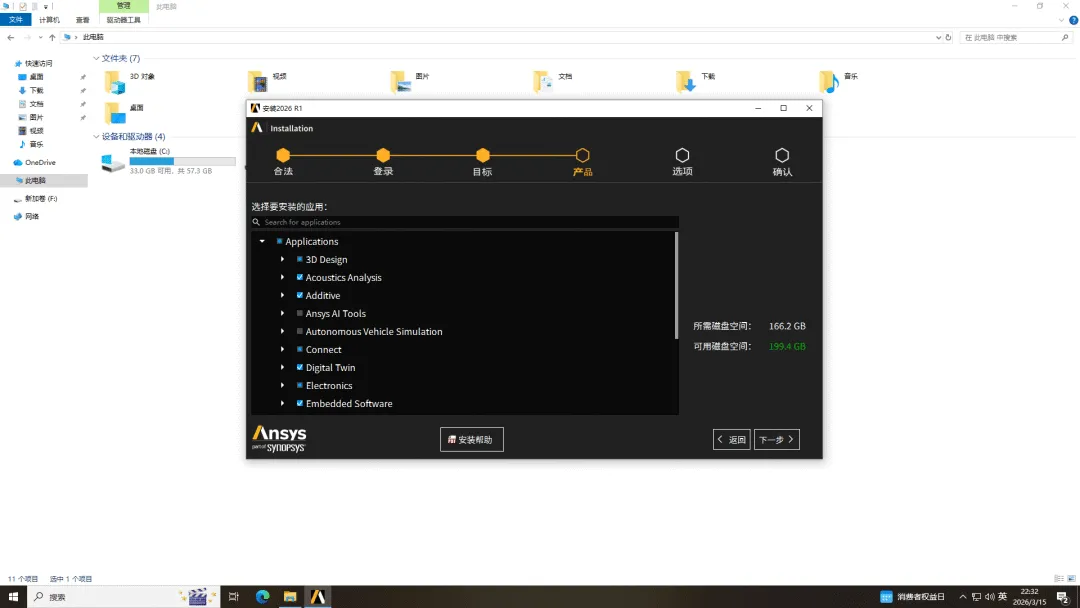Open File Explorer from the taskbar

[290, 596]
